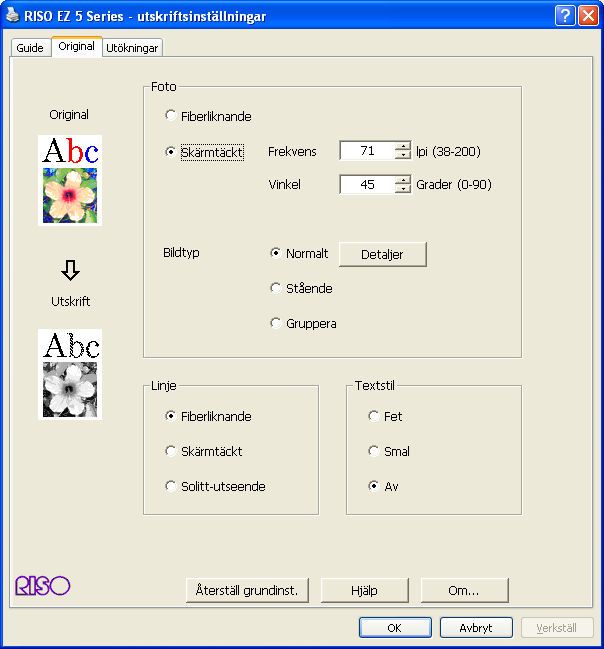
Task: Select Fiberliknande in the Foto group
Action: tap(208, 116)
